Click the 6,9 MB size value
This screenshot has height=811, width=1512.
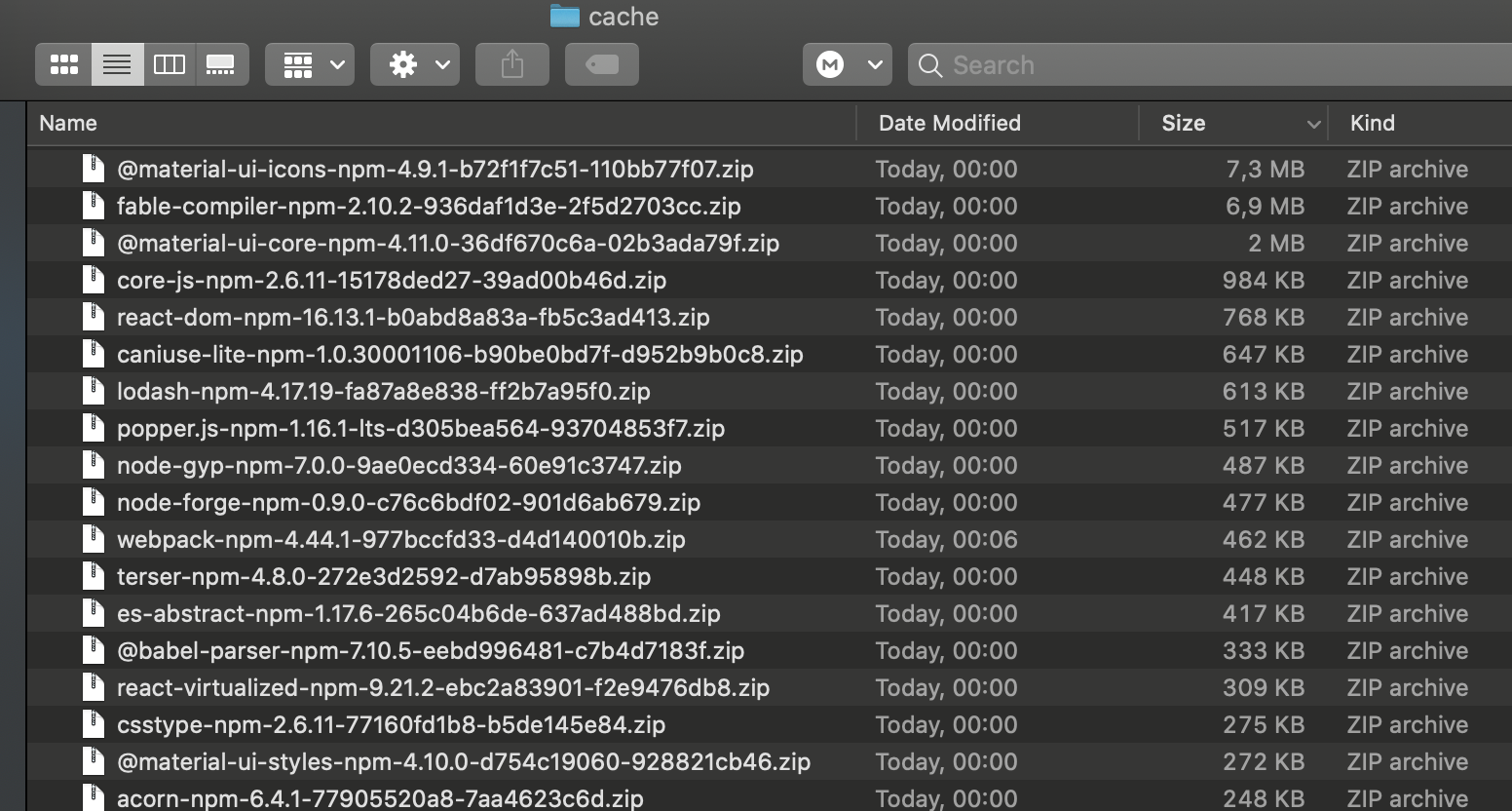point(1265,207)
